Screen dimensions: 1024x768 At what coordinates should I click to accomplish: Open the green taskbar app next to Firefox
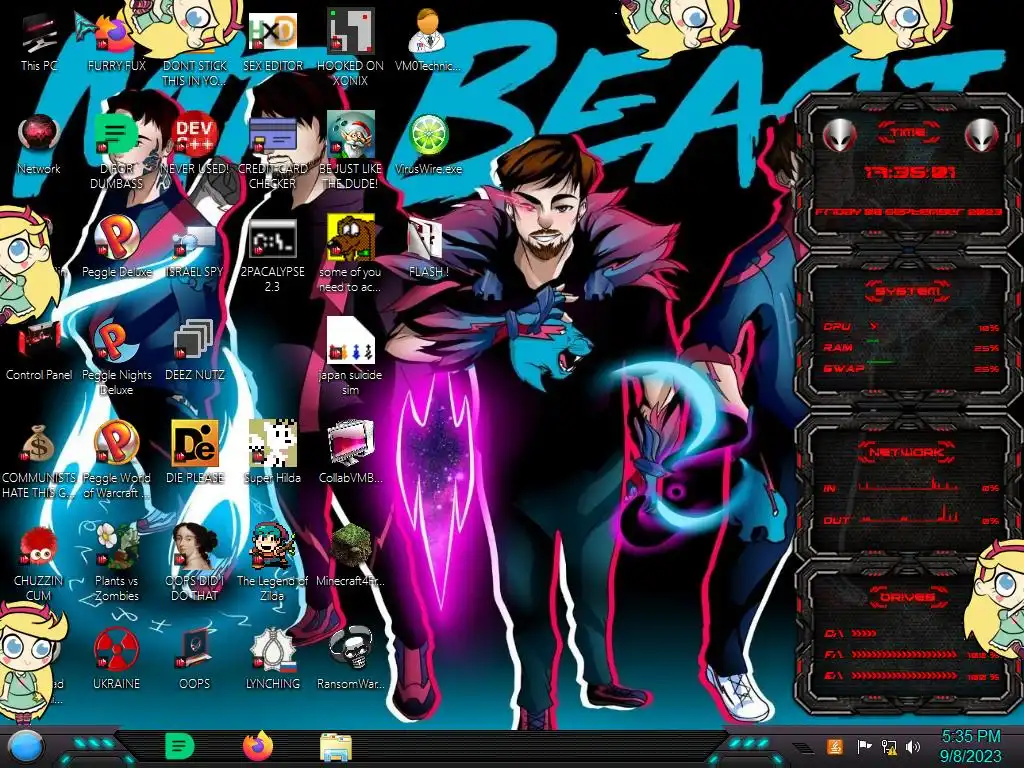180,746
